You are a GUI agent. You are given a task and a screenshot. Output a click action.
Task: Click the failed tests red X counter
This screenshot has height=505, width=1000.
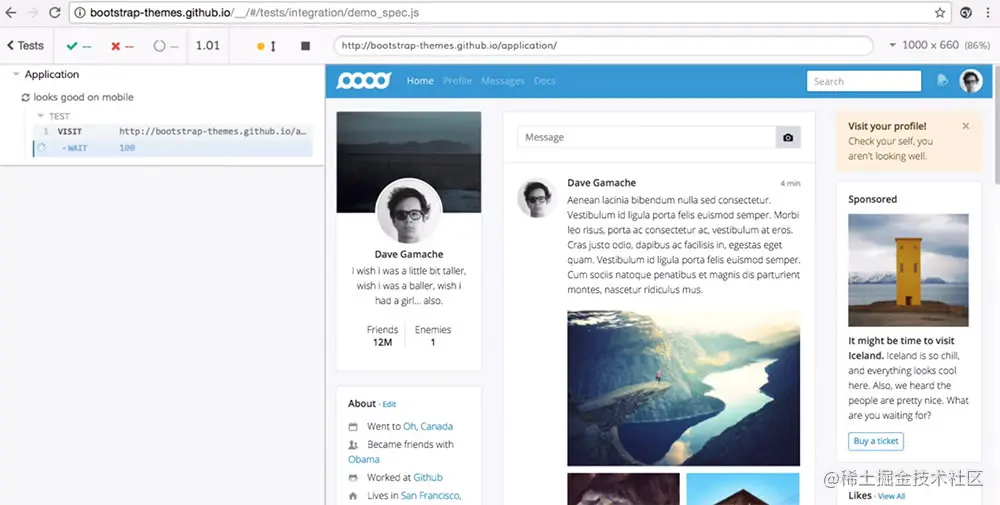pyautogui.click(x=122, y=46)
